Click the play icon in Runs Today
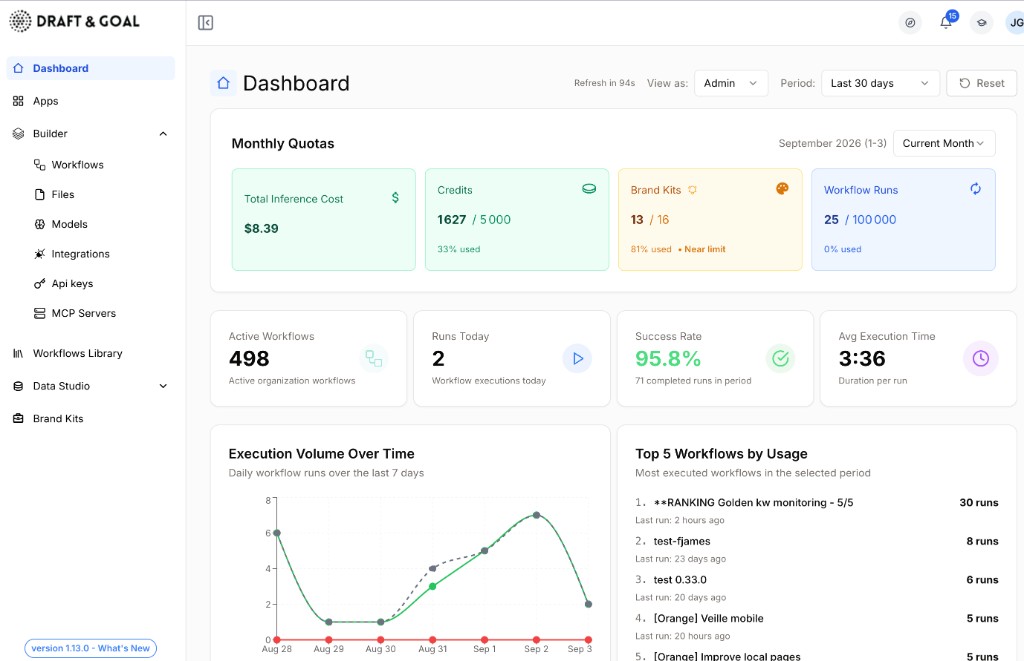 [577, 358]
